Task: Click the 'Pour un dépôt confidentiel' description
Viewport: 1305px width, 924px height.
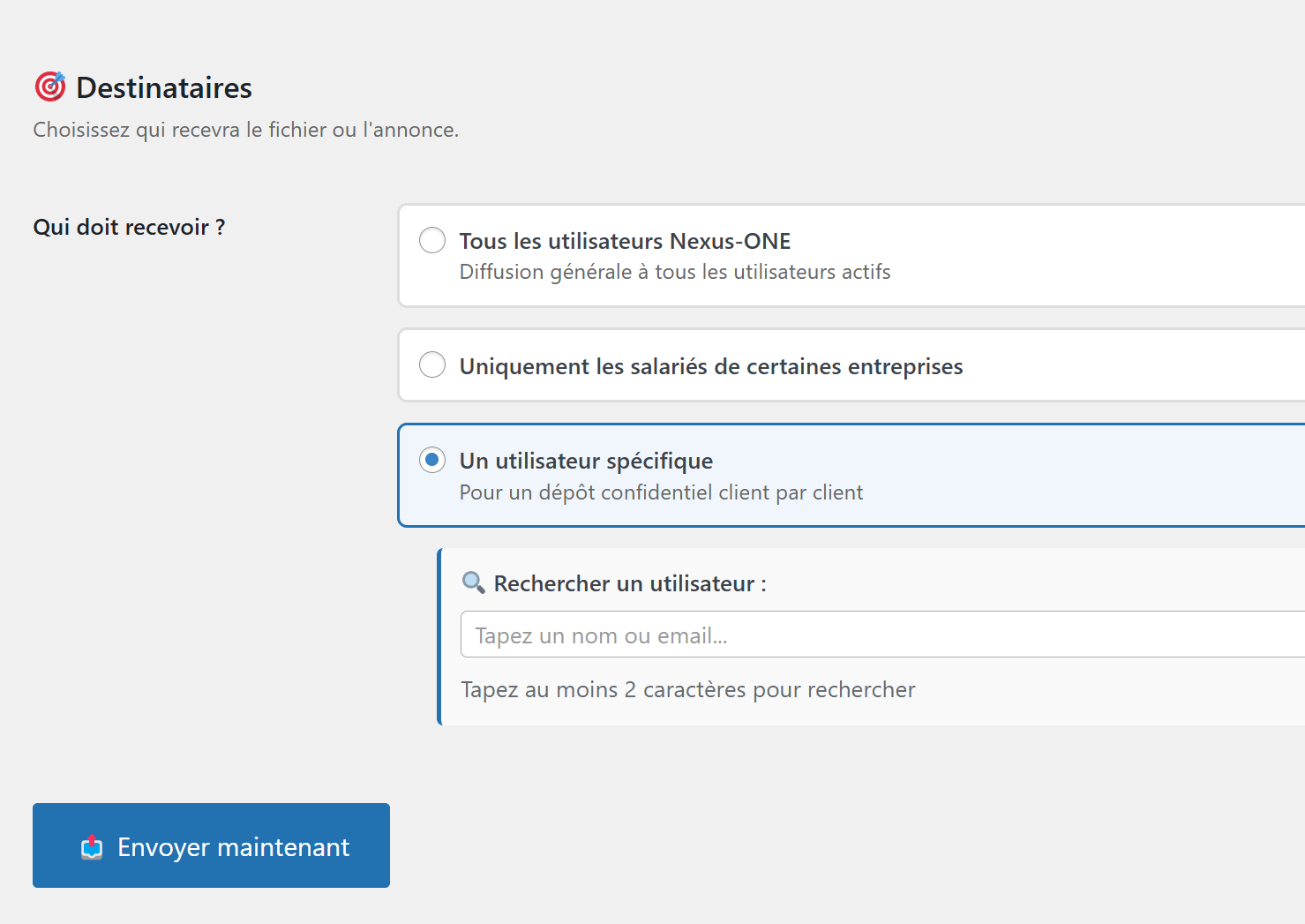Action: (x=661, y=492)
